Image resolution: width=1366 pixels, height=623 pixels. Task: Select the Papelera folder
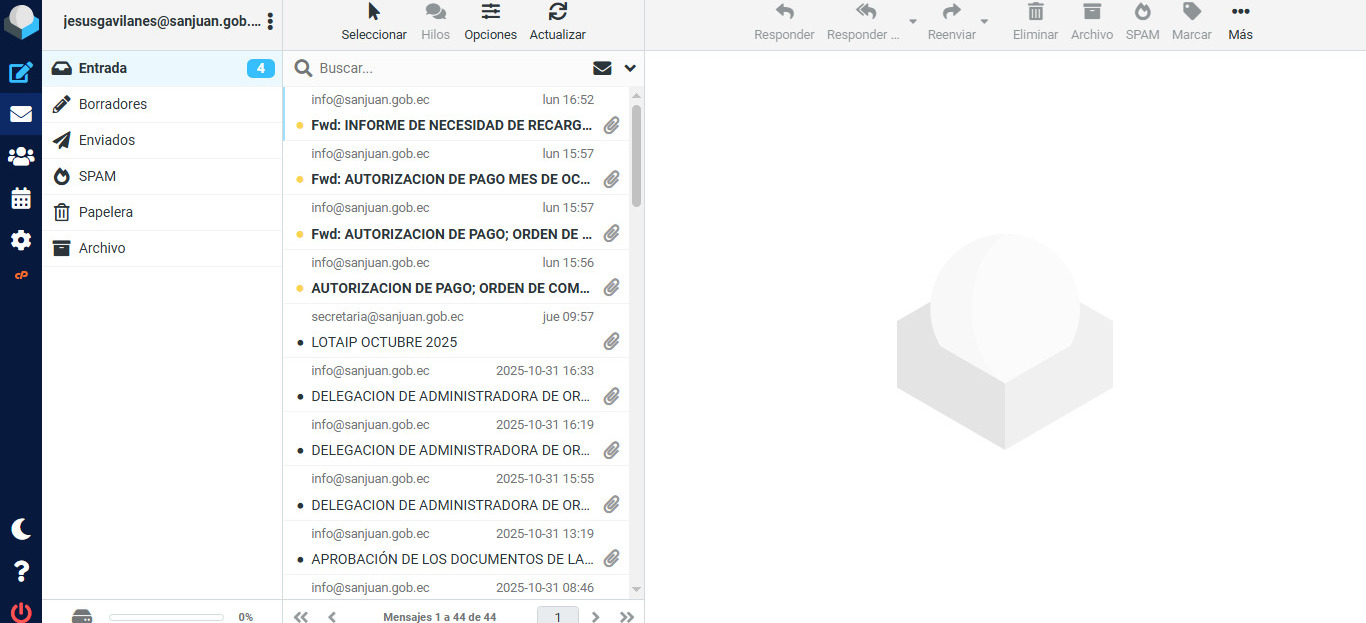(106, 212)
